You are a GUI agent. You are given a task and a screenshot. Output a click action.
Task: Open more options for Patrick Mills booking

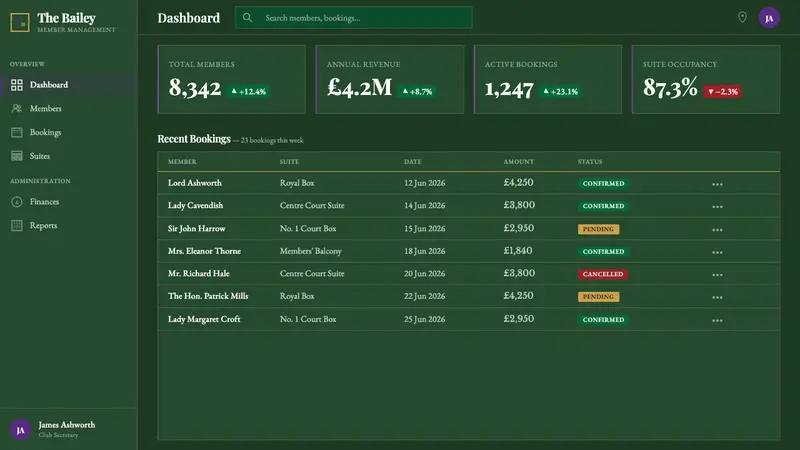click(x=717, y=297)
